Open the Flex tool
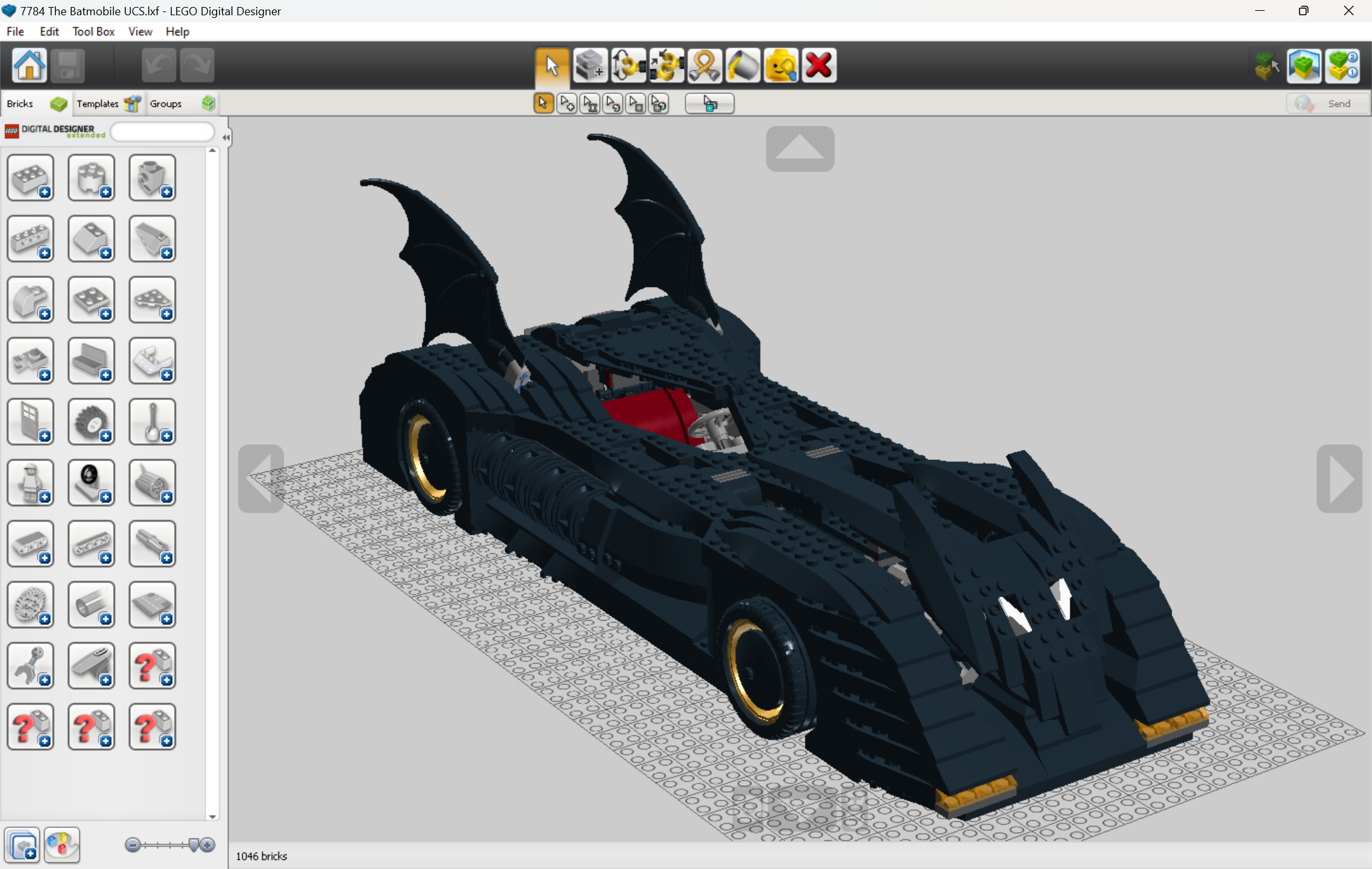Viewport: 1372px width, 869px height. (705, 65)
